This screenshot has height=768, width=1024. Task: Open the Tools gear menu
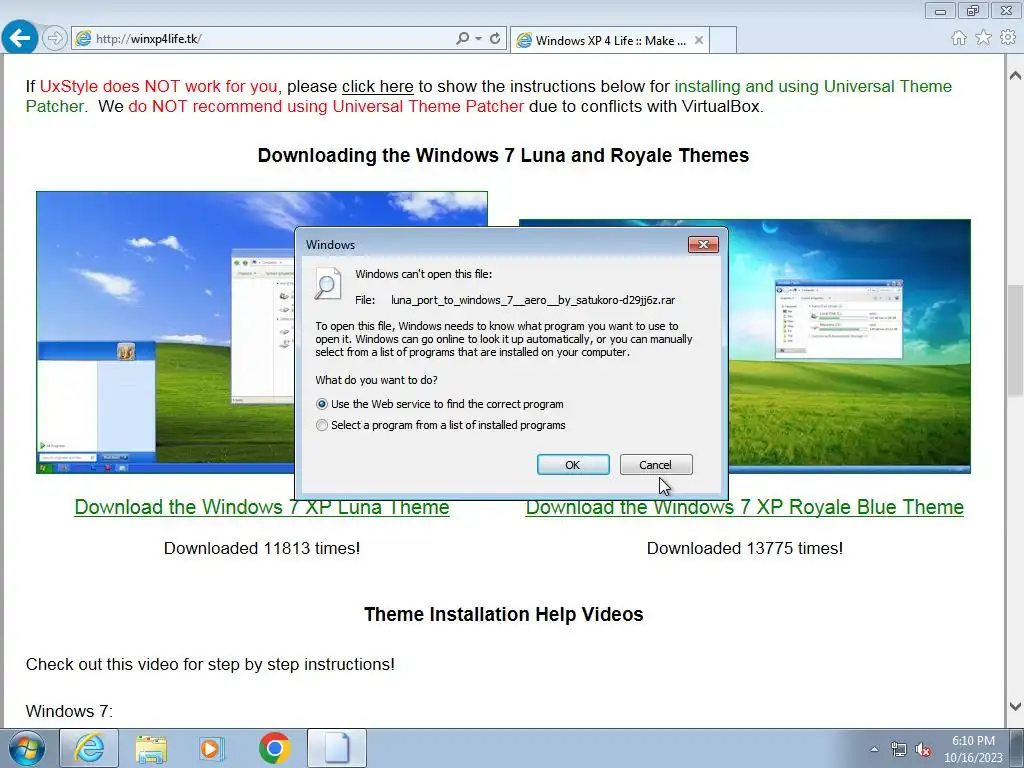pos(1008,38)
